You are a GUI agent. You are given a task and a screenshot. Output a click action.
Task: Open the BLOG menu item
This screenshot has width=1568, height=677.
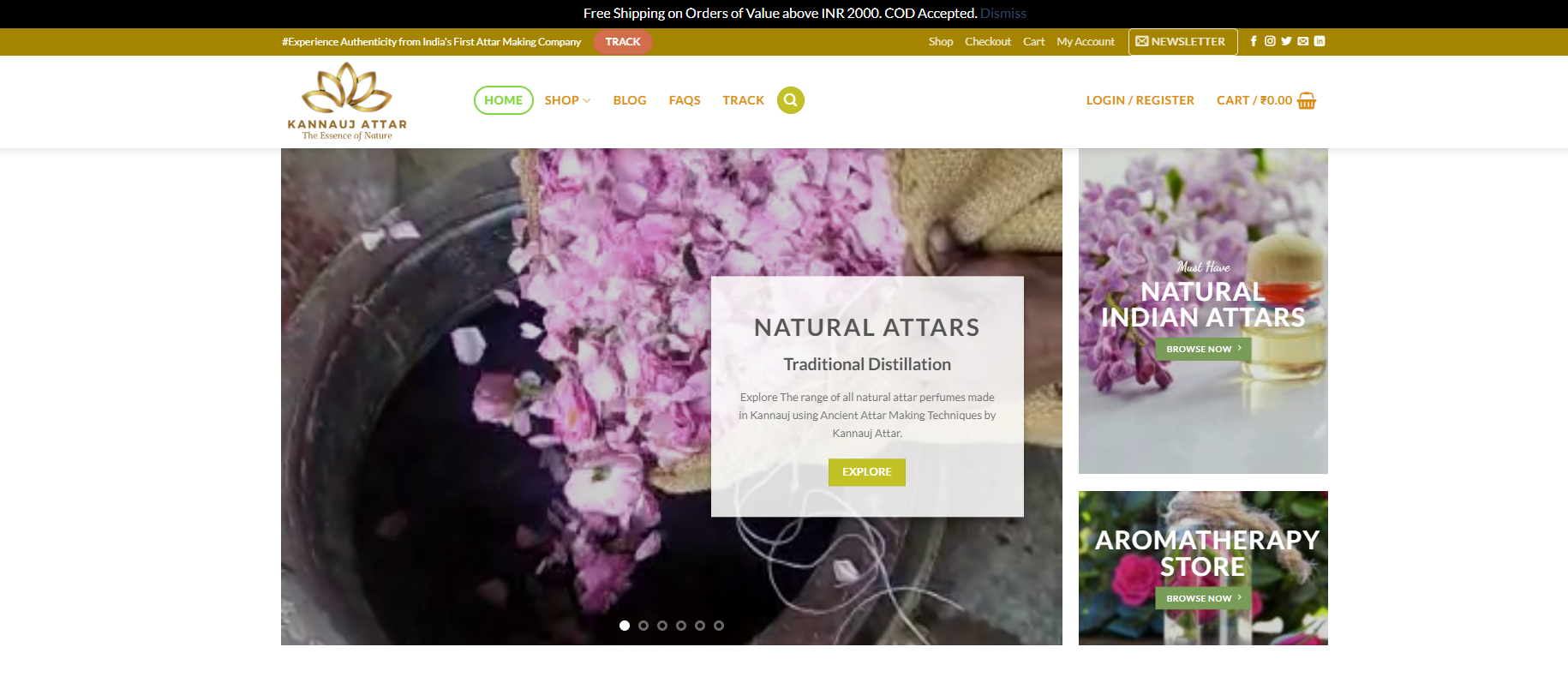pos(630,100)
